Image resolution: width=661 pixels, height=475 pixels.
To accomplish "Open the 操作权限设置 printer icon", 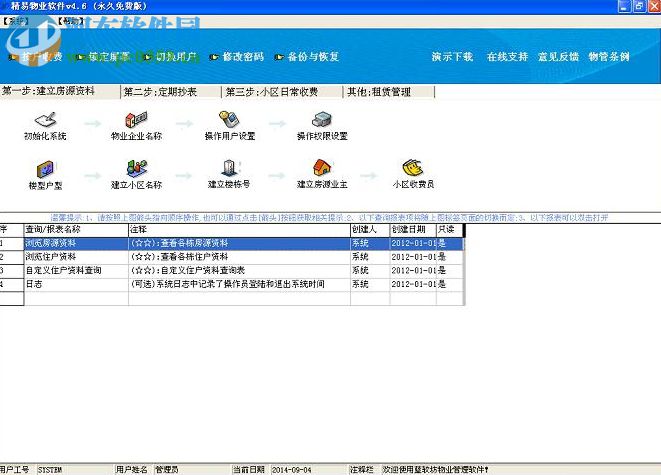I will point(322,120).
